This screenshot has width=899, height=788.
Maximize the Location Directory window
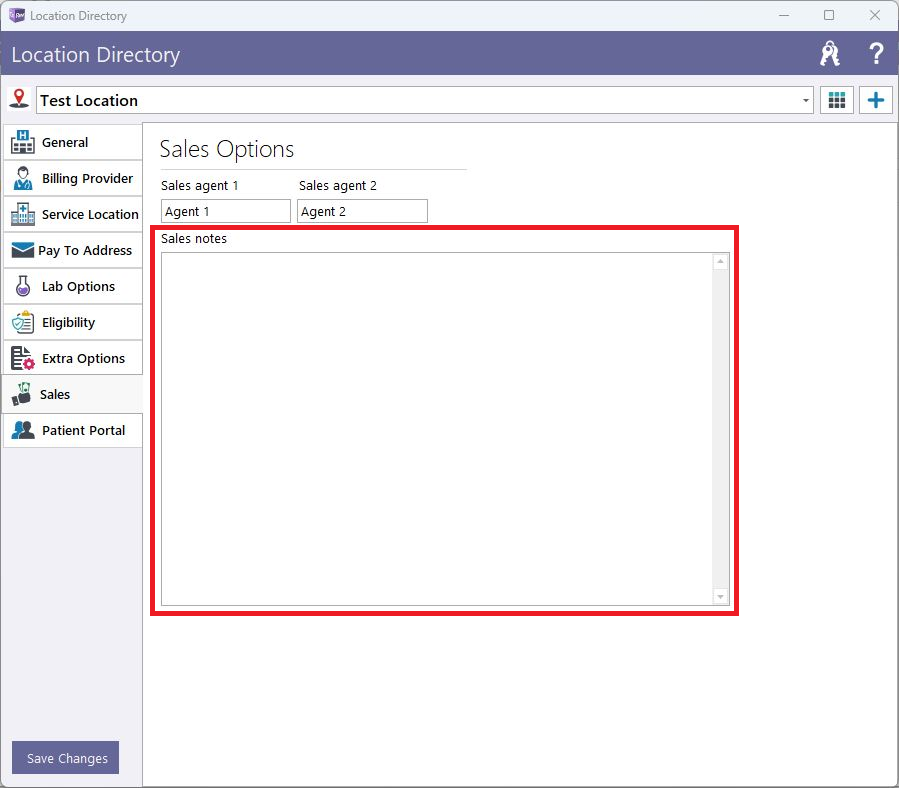(828, 15)
